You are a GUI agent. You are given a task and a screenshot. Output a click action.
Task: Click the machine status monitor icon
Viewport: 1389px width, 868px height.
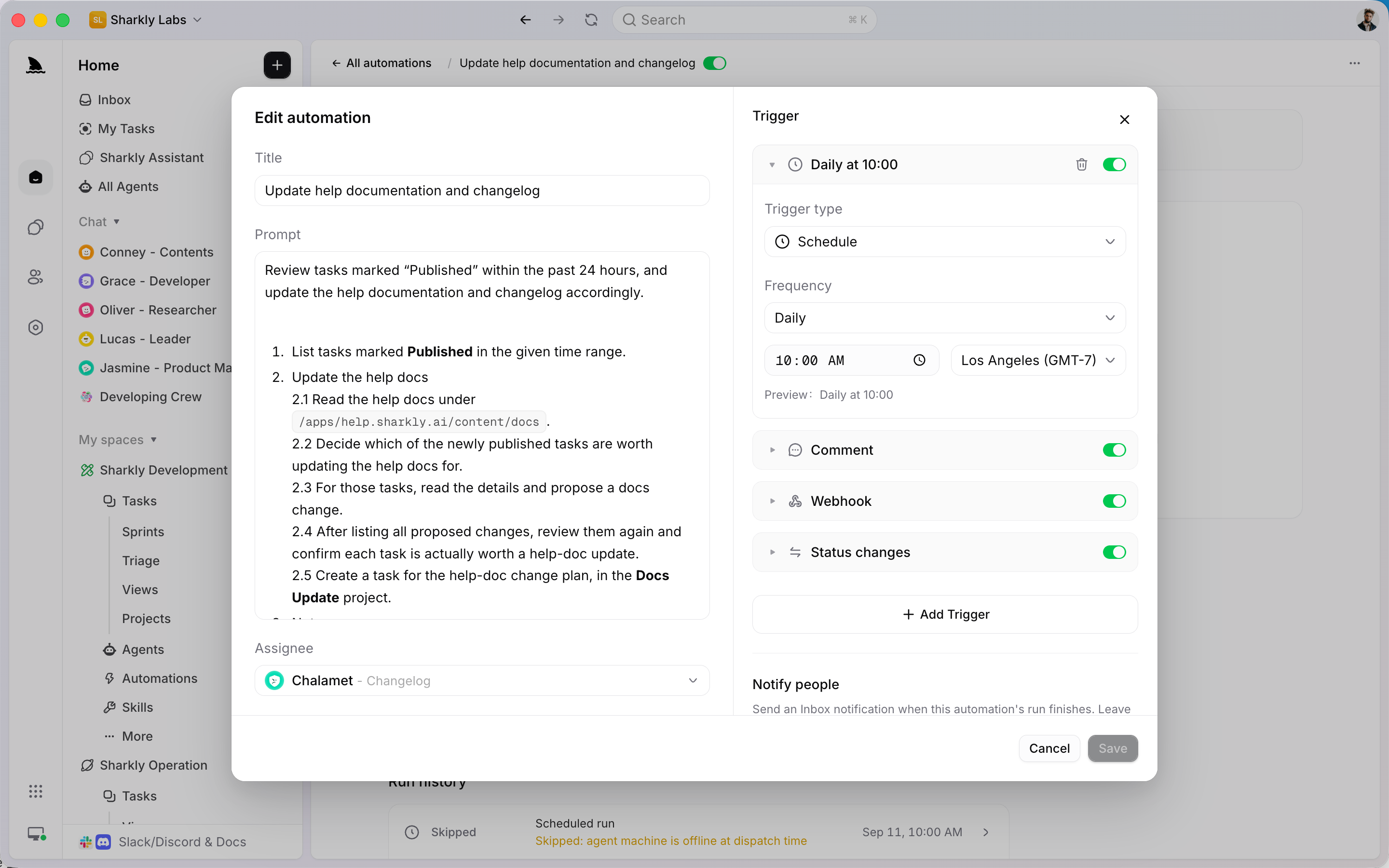37,834
